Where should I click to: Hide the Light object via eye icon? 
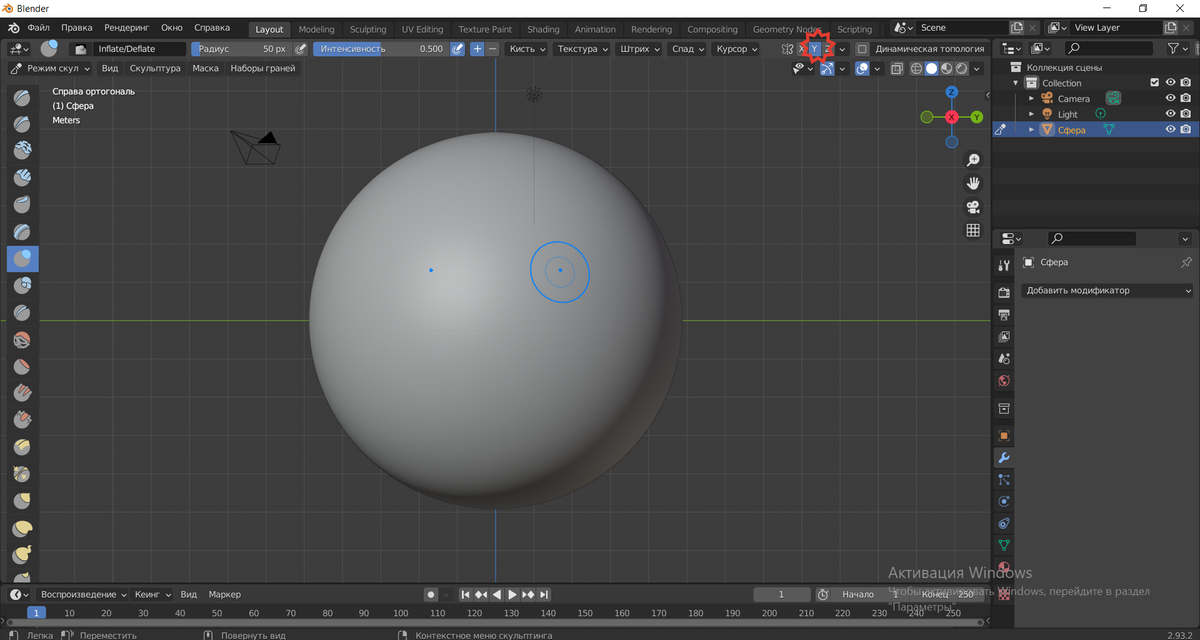point(1170,114)
